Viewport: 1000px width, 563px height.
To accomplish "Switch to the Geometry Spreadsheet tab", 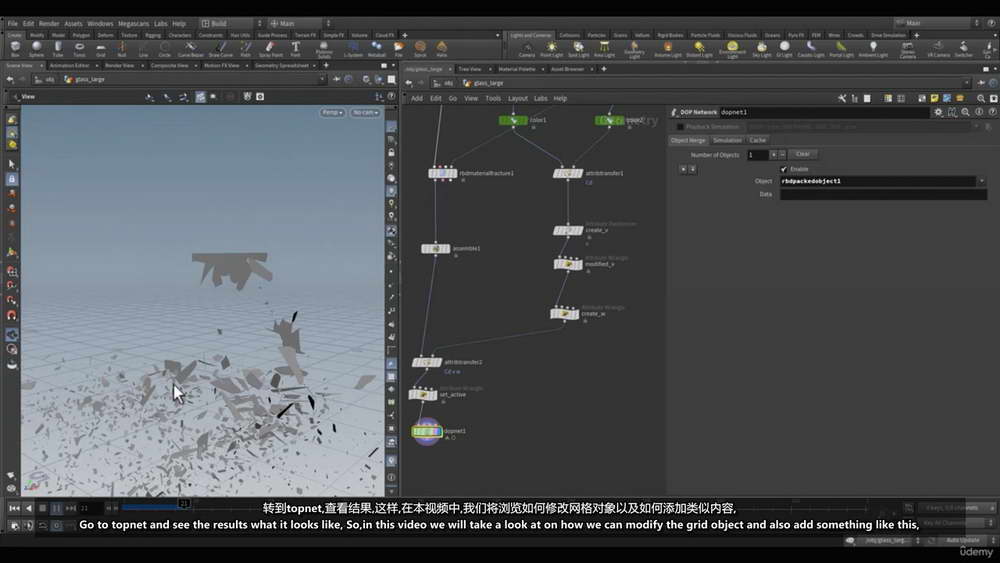I will (282, 65).
